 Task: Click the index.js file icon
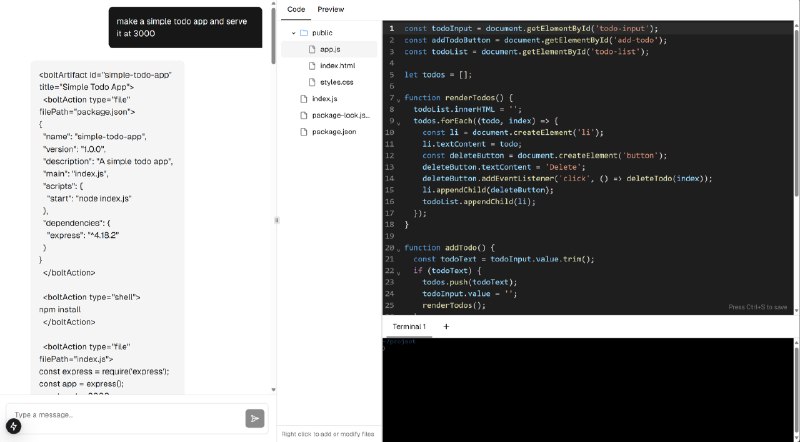click(304, 99)
